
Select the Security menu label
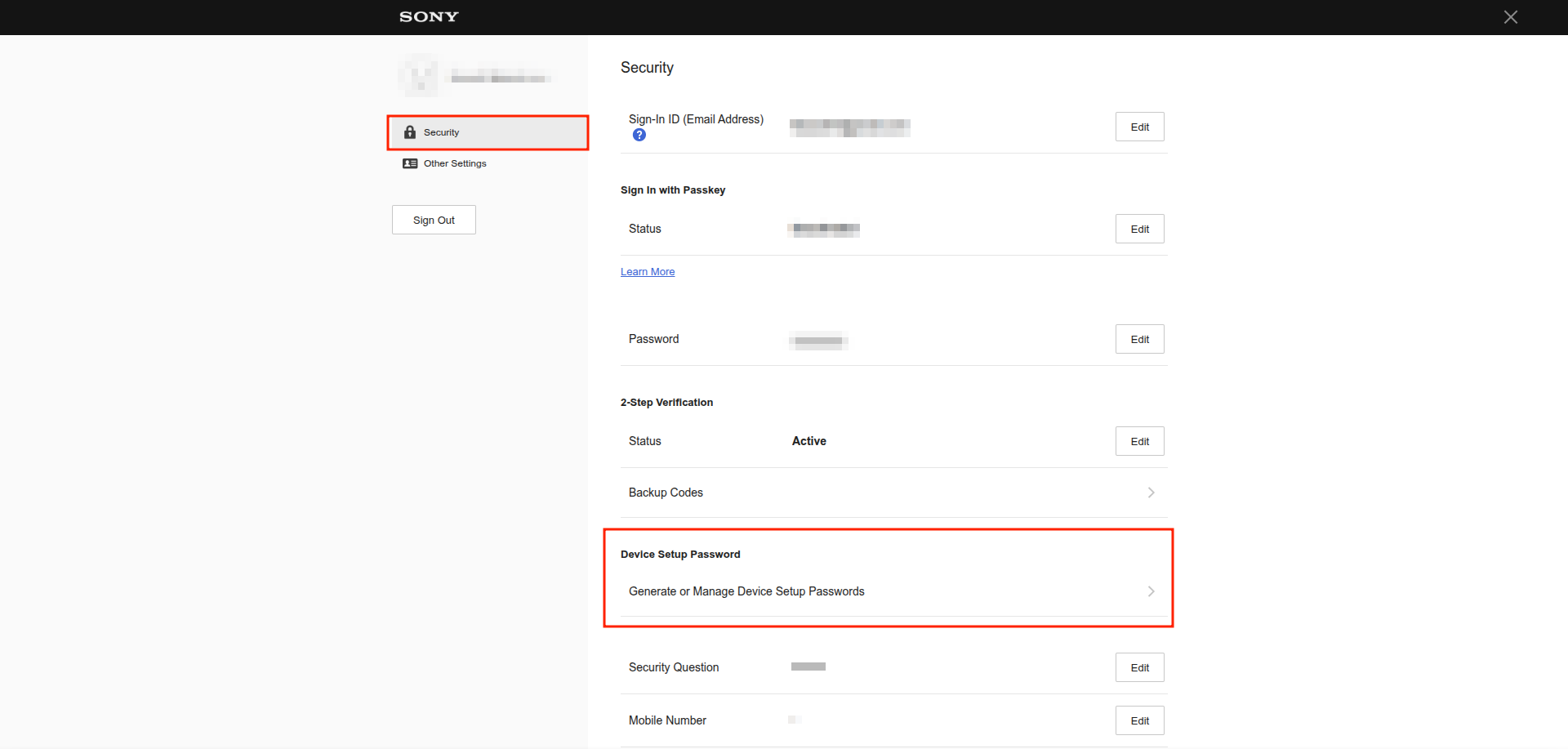click(x=441, y=132)
